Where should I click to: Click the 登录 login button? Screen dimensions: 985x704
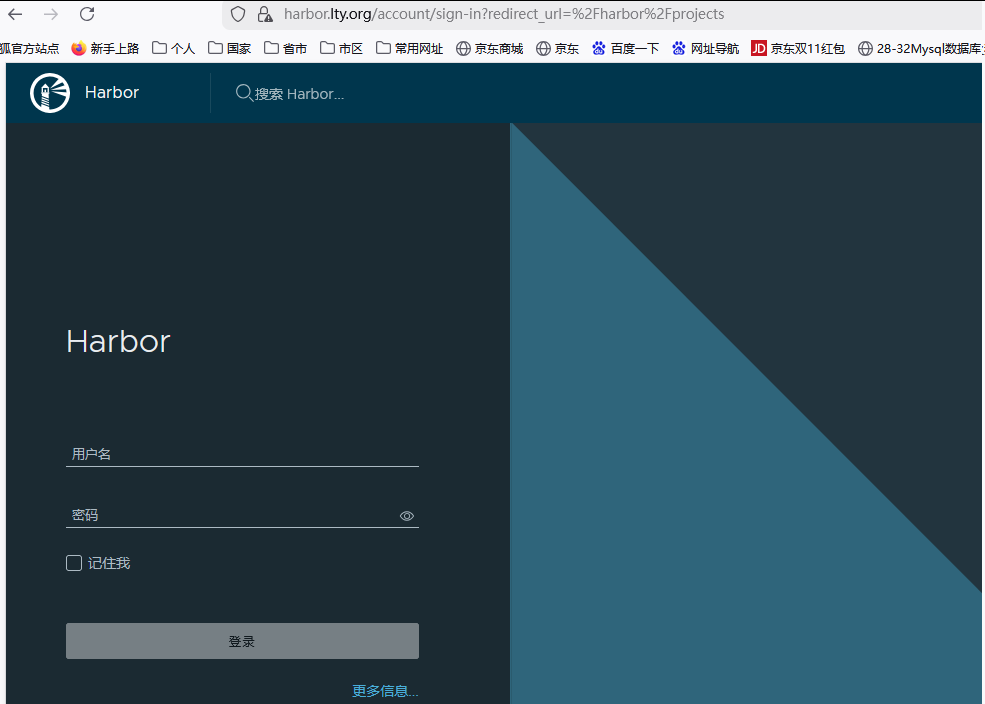(242, 641)
